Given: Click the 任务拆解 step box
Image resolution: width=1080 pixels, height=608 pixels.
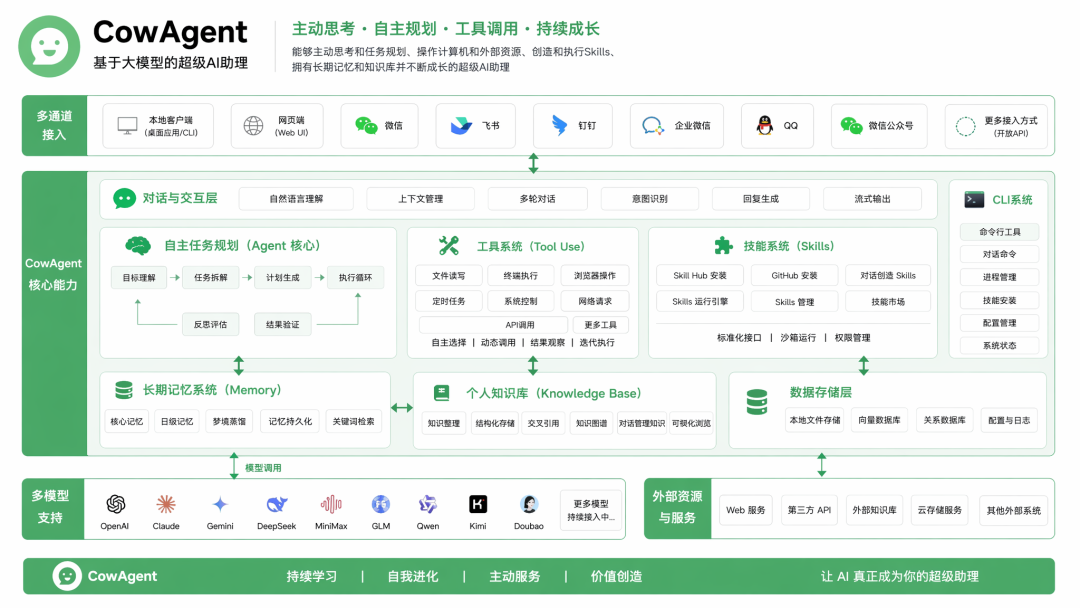Looking at the screenshot, I should pyautogui.click(x=211, y=277).
